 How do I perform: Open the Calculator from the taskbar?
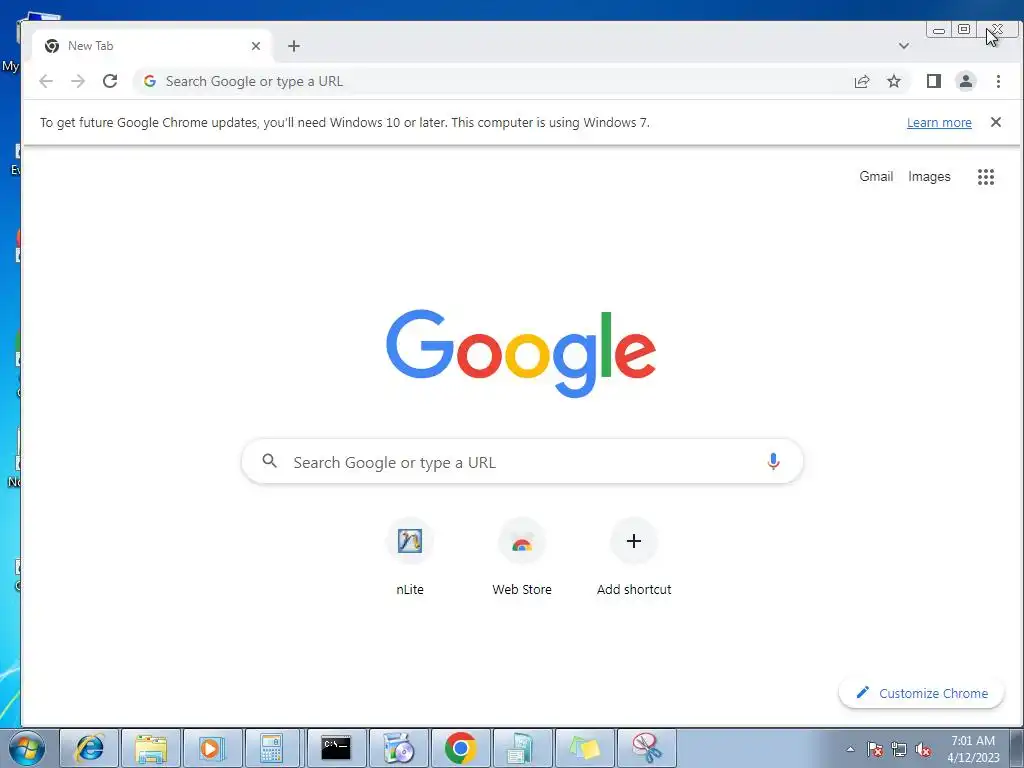tap(273, 748)
